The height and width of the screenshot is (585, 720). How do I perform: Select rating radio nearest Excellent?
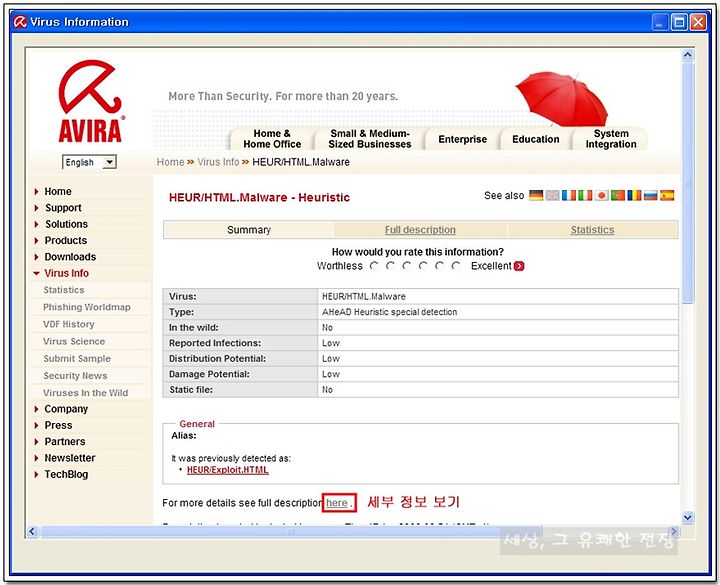456,266
